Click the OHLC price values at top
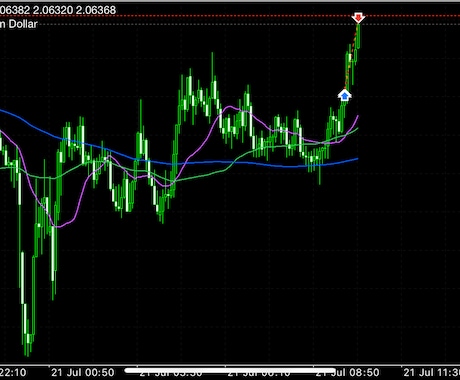 tap(58, 10)
